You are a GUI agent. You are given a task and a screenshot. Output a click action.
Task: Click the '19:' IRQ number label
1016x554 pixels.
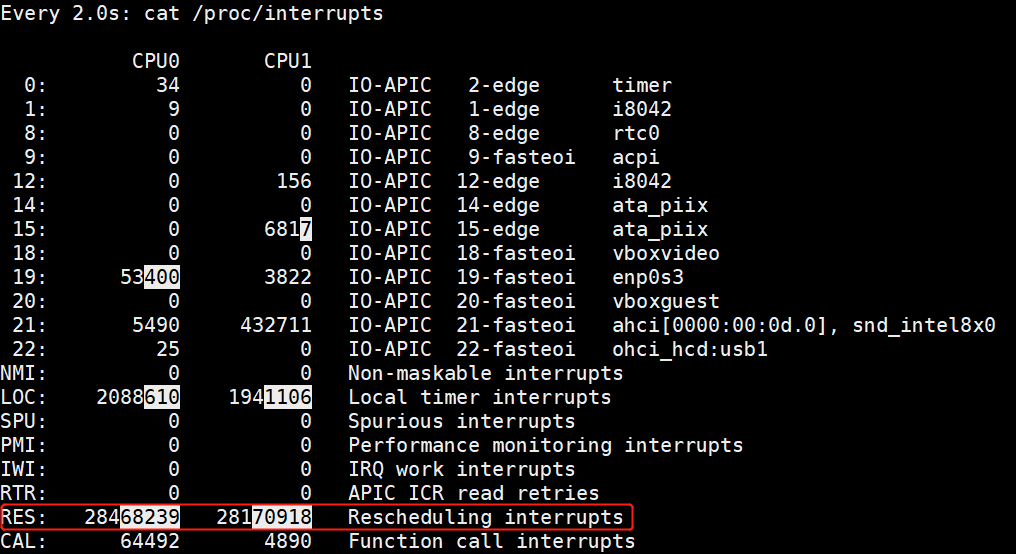coord(30,277)
